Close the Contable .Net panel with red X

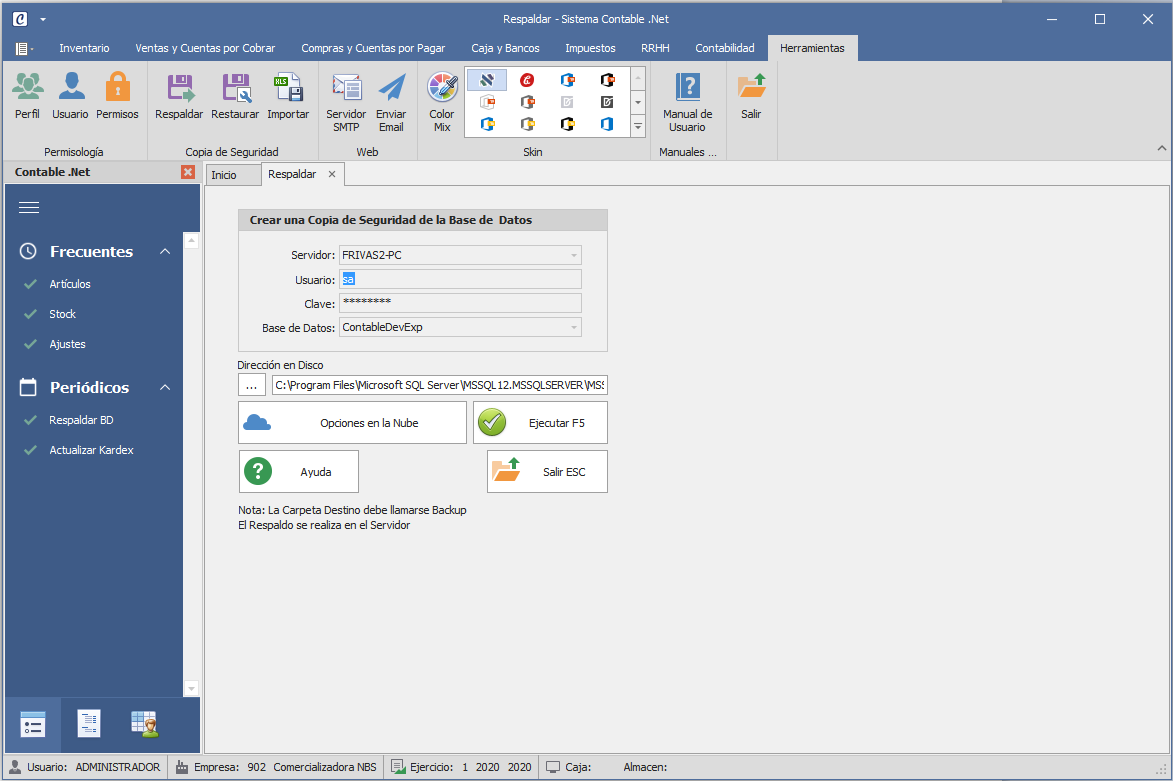(188, 172)
